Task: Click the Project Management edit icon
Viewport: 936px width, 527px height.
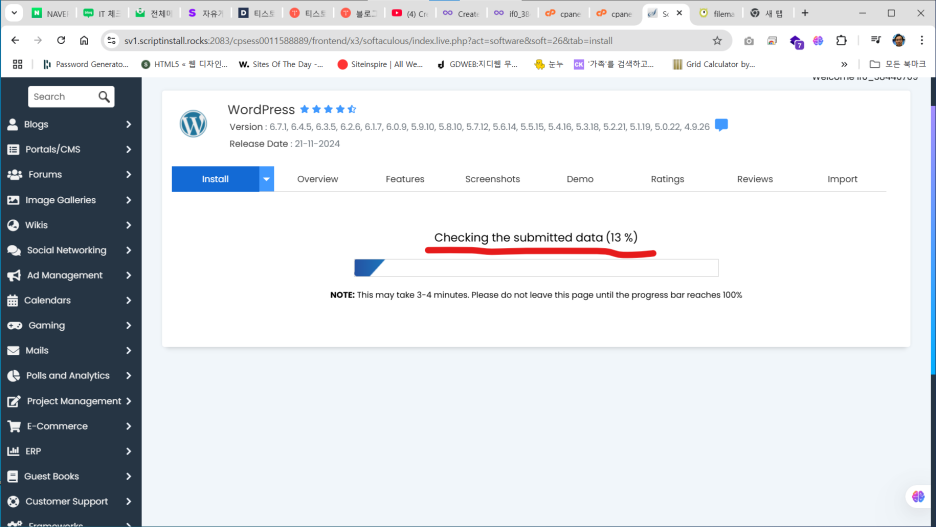Action: click(14, 401)
